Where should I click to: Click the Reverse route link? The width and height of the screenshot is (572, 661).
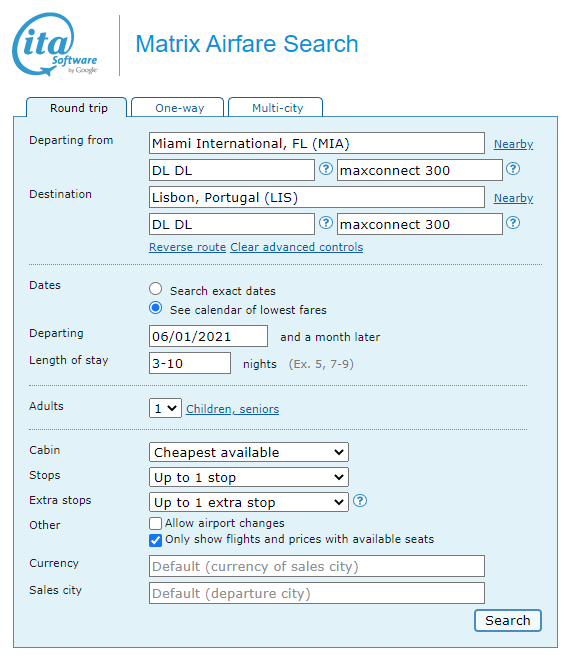coord(188,247)
